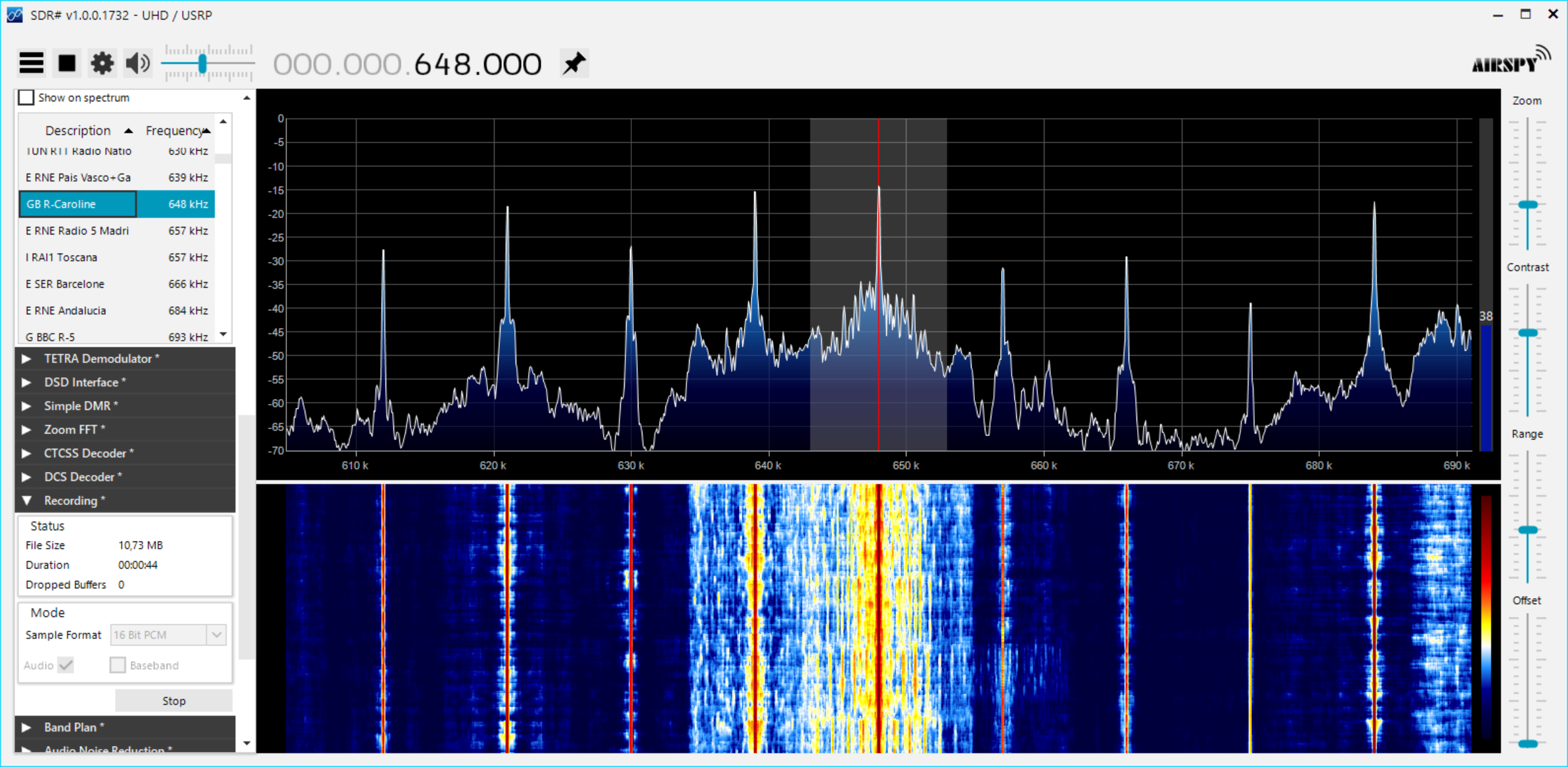The height and width of the screenshot is (767, 1568).
Task: Click the AIRSPY logo
Action: [1511, 60]
